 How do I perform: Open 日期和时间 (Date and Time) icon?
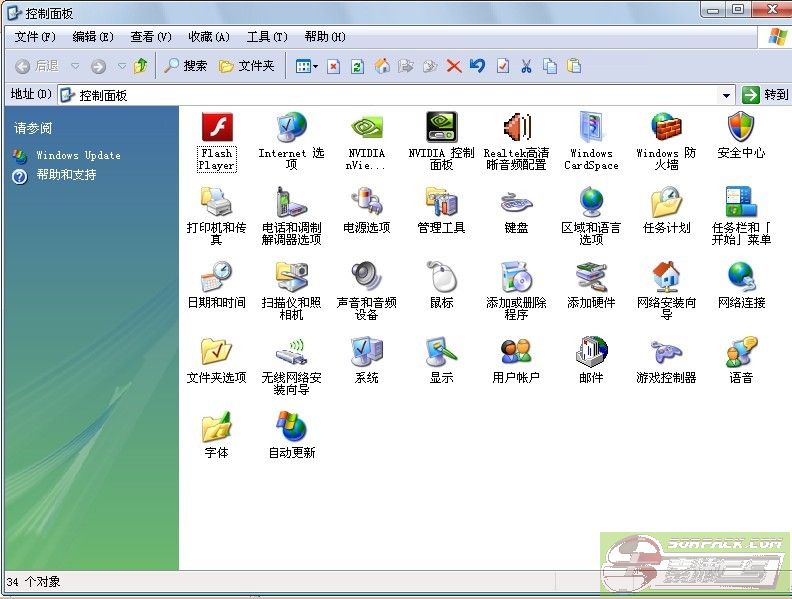(x=216, y=278)
